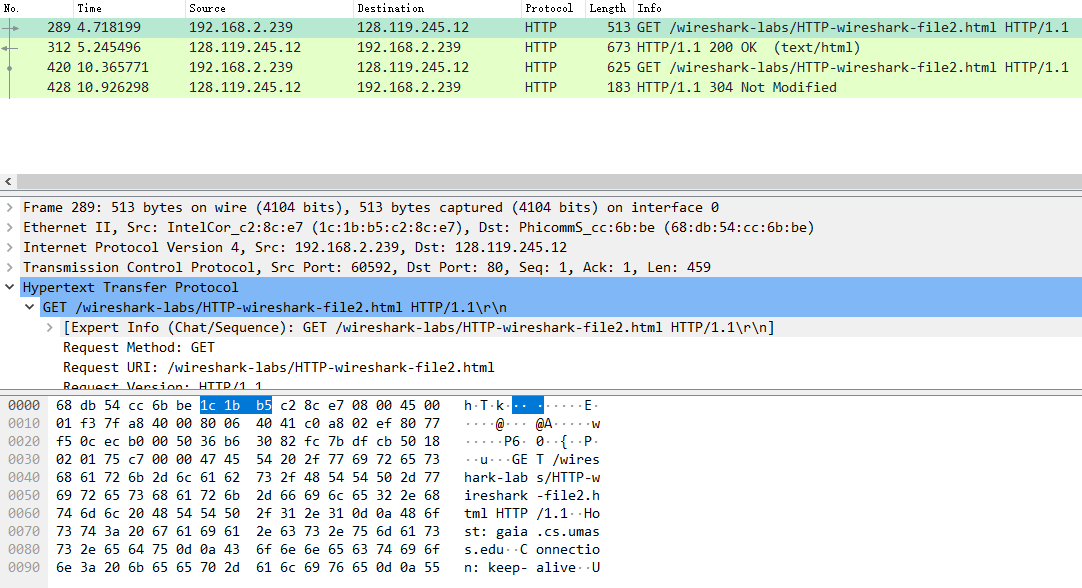The width and height of the screenshot is (1082, 588).
Task: Expand the Transmission Control Protocol node
Action: tap(10, 268)
